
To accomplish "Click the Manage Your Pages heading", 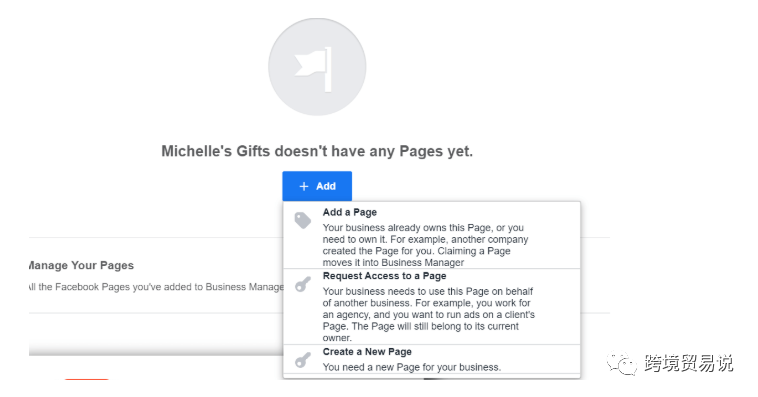I will [81, 265].
